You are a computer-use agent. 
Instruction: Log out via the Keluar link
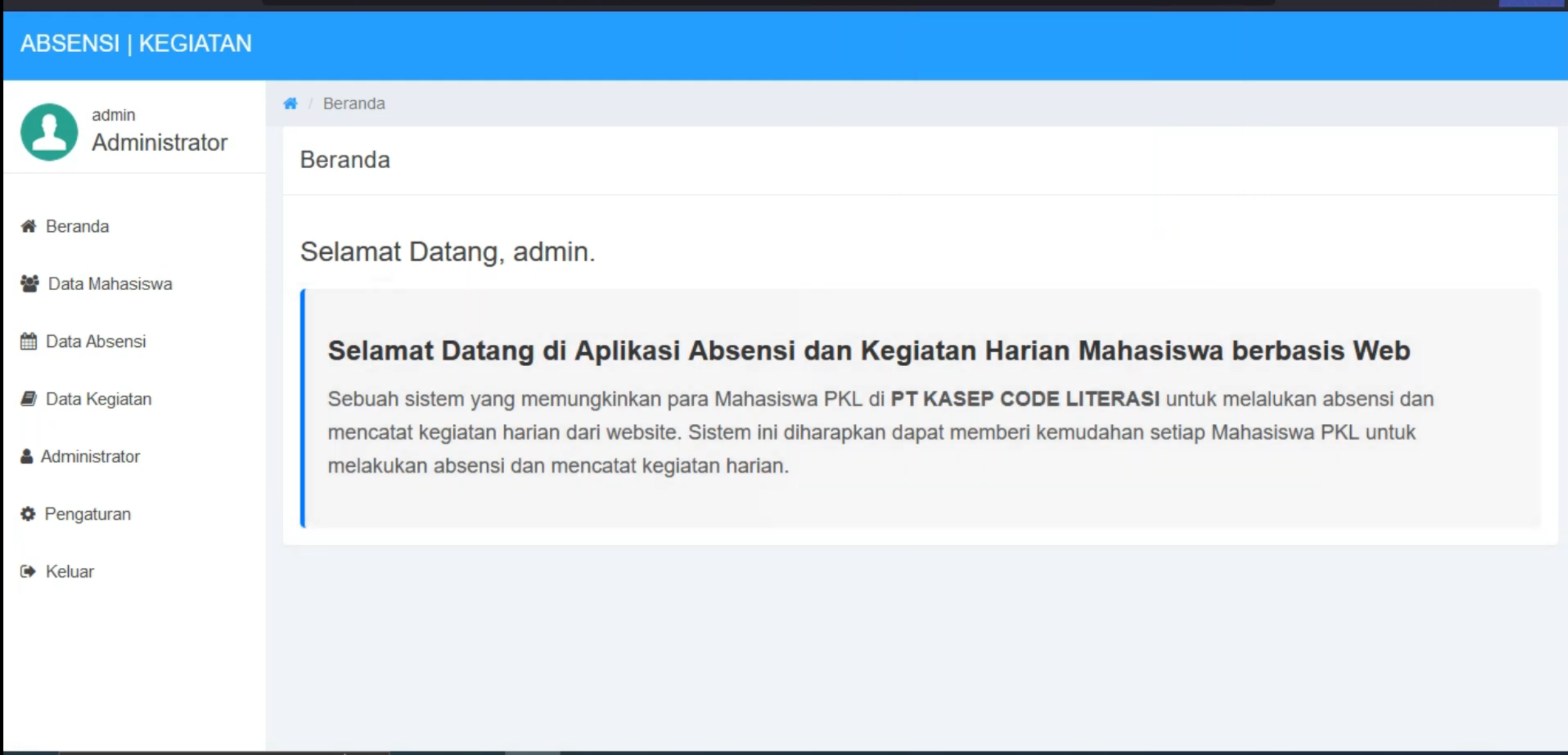click(70, 572)
